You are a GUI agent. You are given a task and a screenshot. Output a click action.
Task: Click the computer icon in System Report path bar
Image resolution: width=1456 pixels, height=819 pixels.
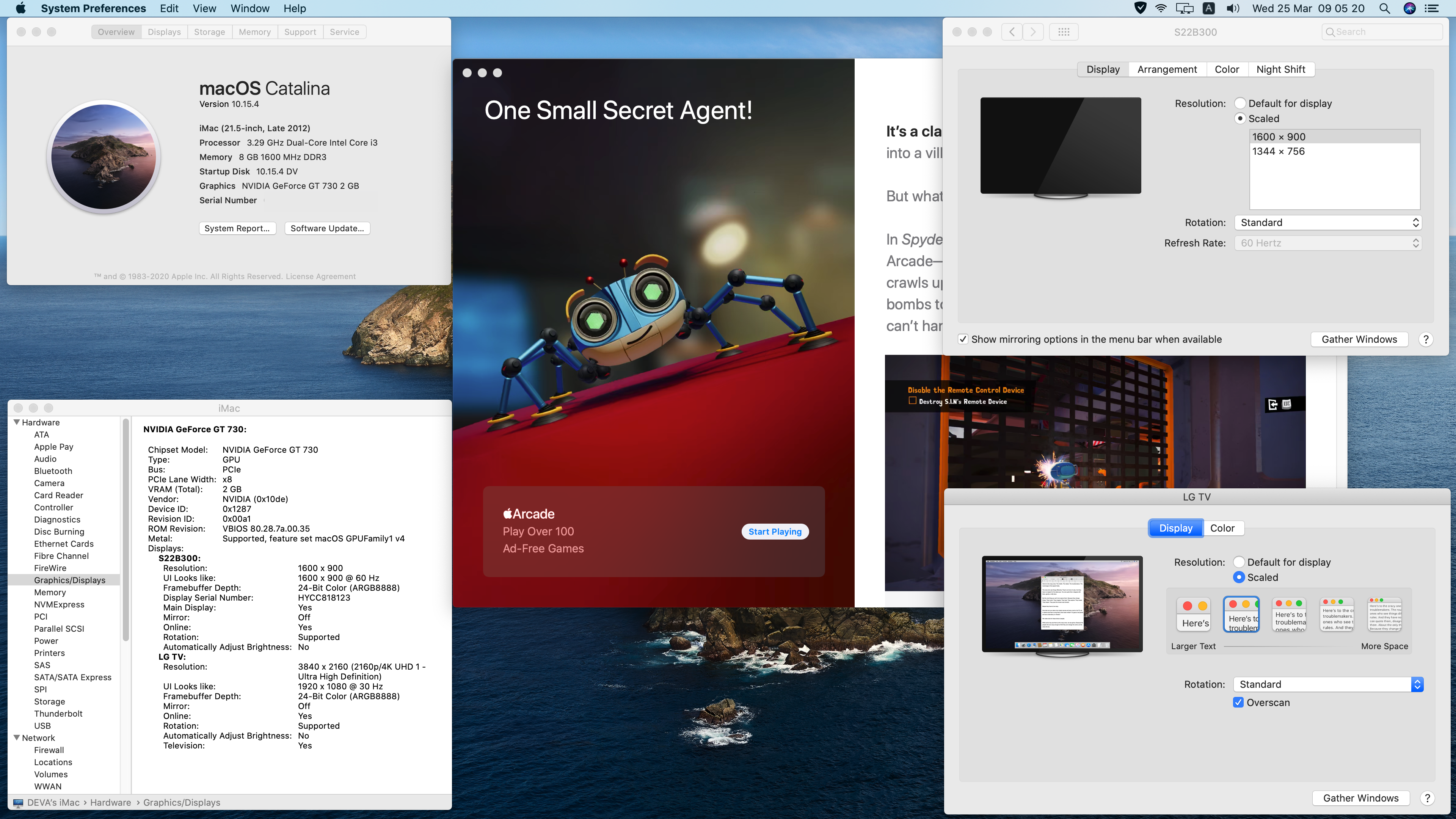[18, 803]
